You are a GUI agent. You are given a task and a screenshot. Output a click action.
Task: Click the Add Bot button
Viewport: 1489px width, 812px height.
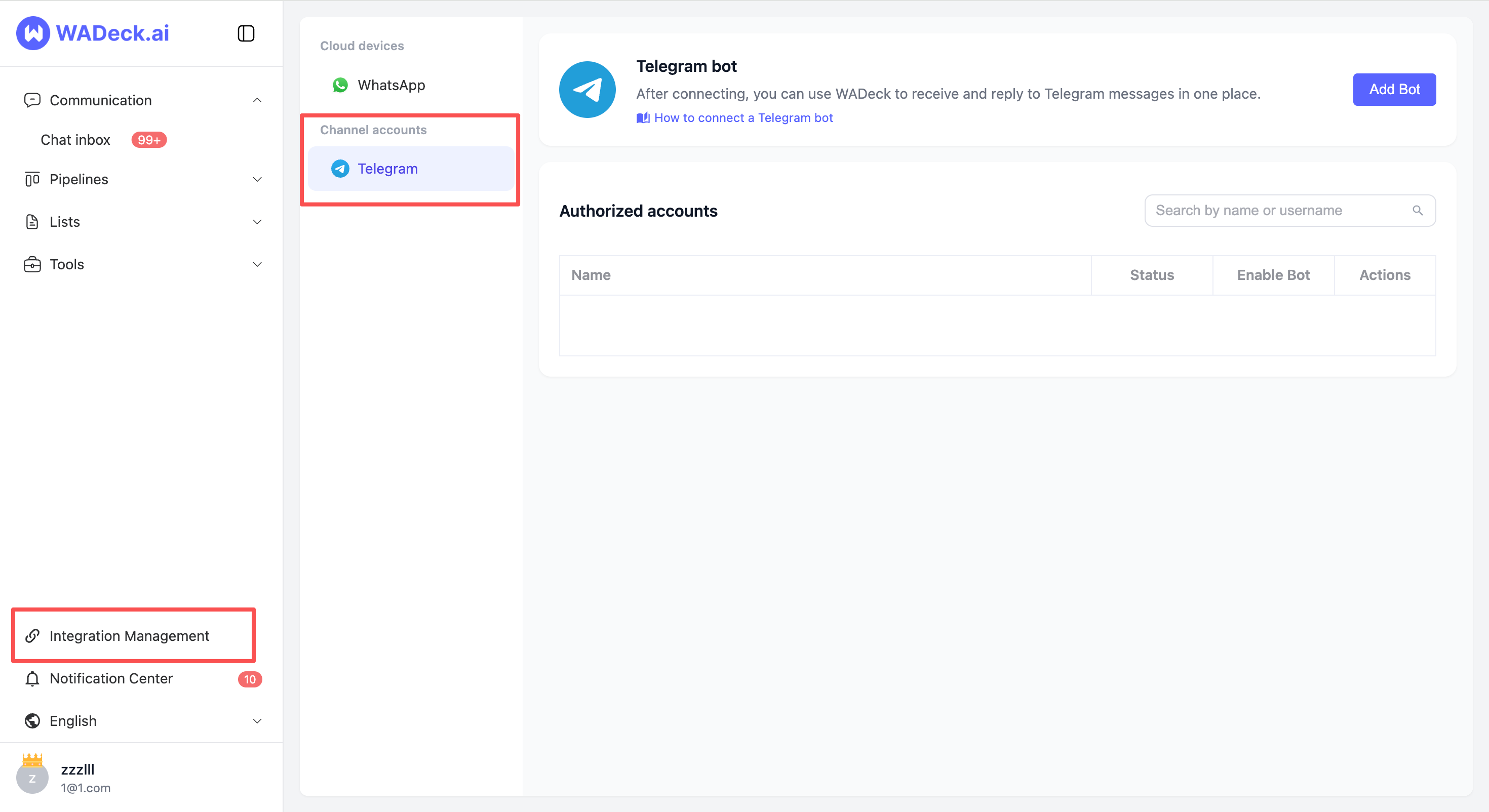(1394, 90)
